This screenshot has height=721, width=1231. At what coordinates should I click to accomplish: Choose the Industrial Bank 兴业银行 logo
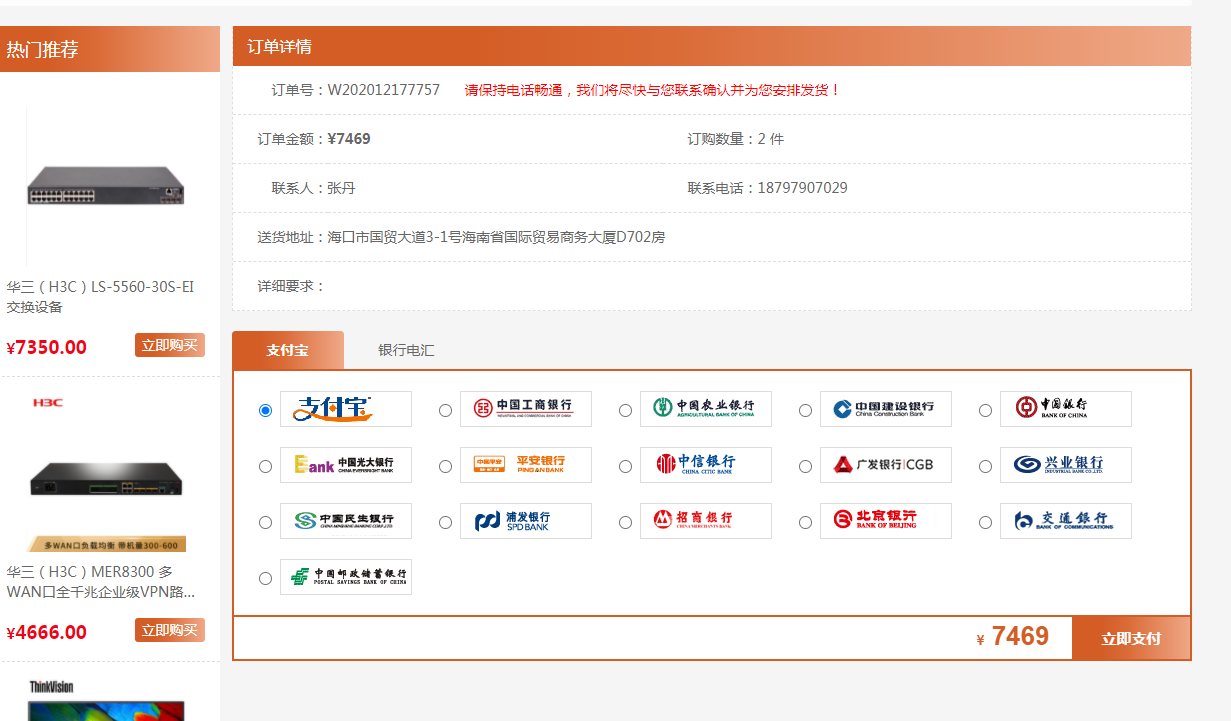point(1066,465)
